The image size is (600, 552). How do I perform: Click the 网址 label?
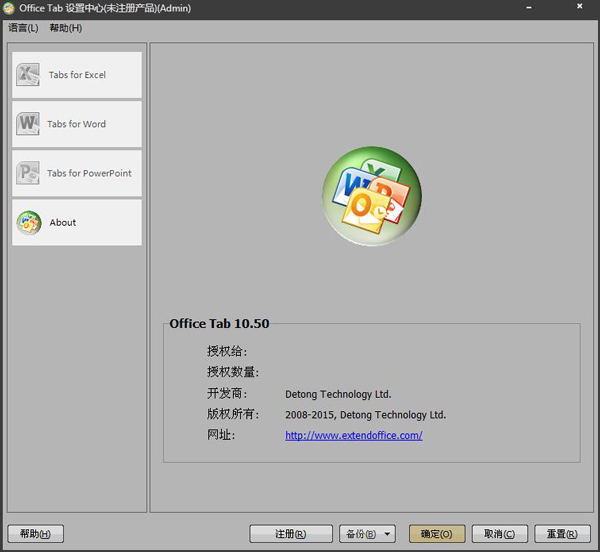[x=221, y=435]
